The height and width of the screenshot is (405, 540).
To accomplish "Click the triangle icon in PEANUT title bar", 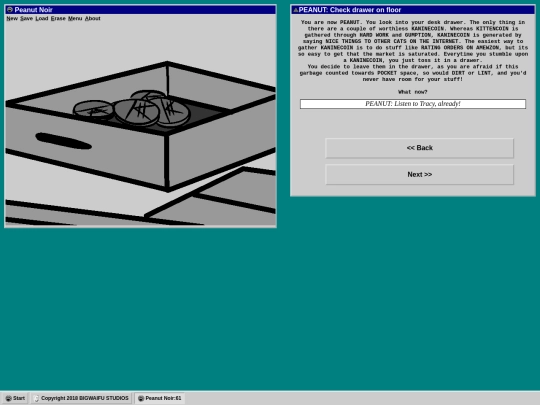I will pyautogui.click(x=295, y=10).
